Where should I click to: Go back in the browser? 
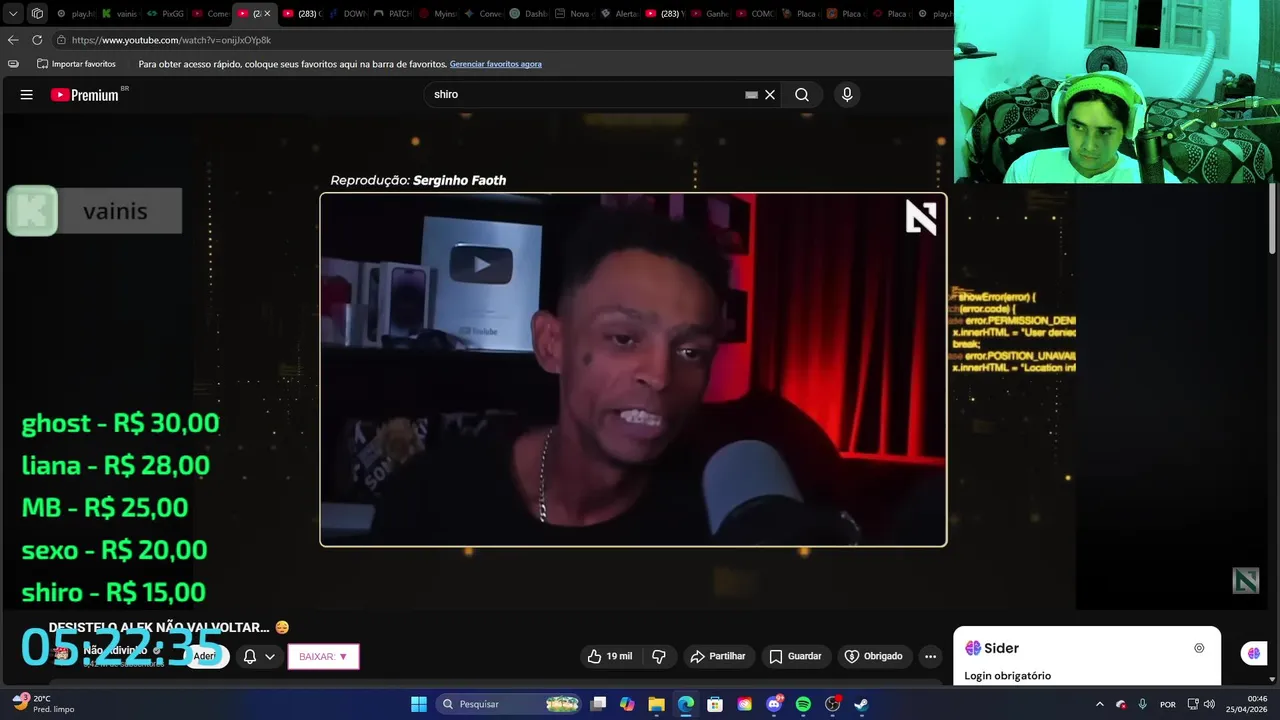pyautogui.click(x=13, y=40)
